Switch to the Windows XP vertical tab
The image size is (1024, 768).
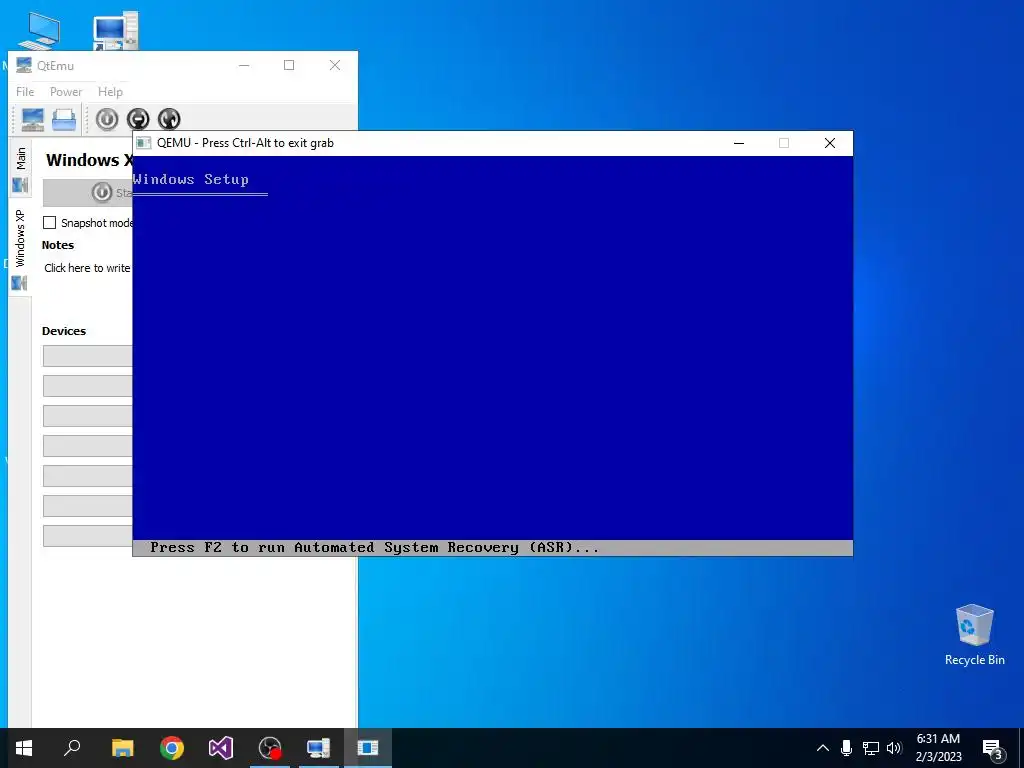(x=20, y=248)
